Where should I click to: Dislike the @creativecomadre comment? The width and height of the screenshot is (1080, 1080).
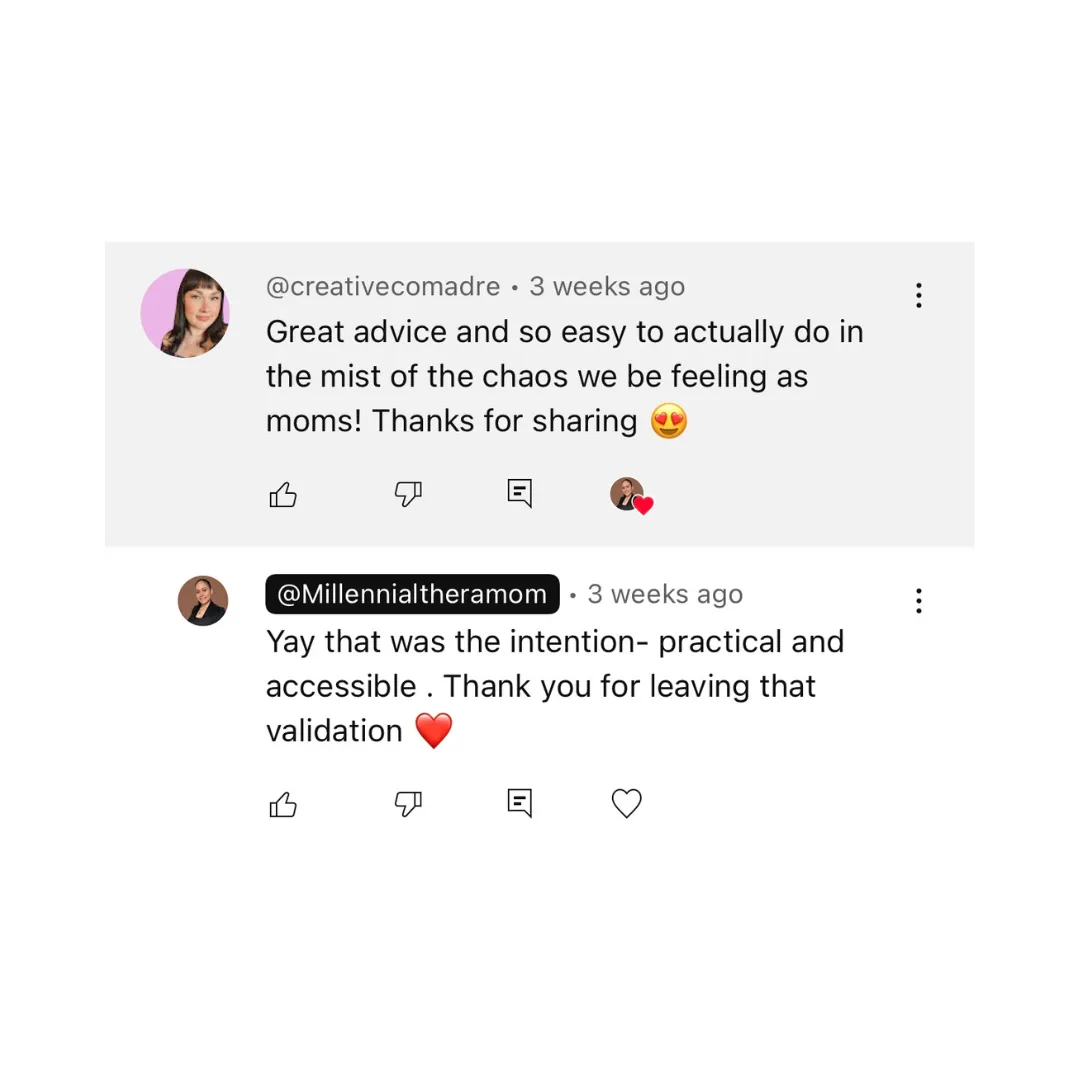pos(408,494)
